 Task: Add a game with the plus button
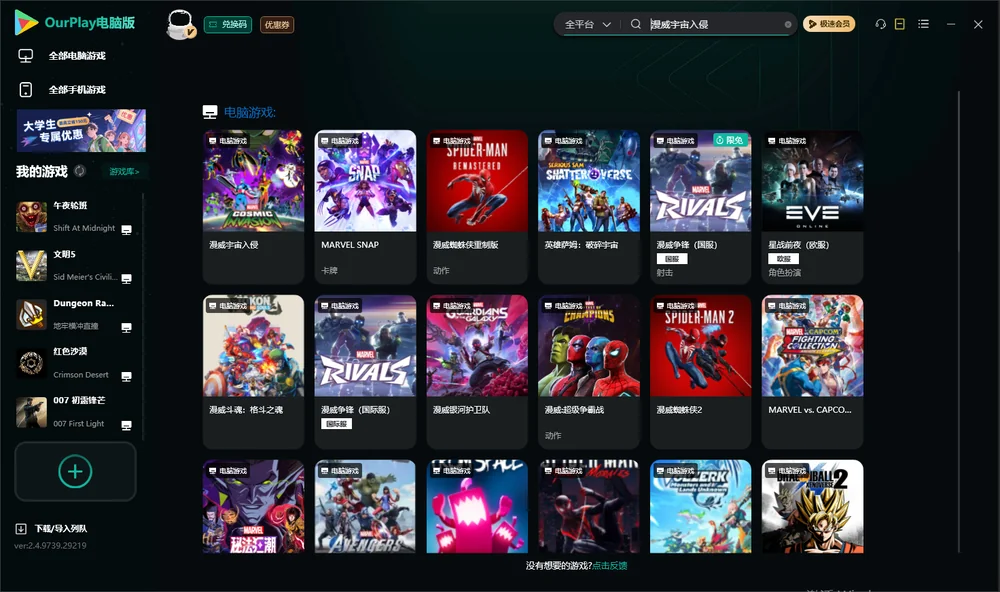click(75, 471)
